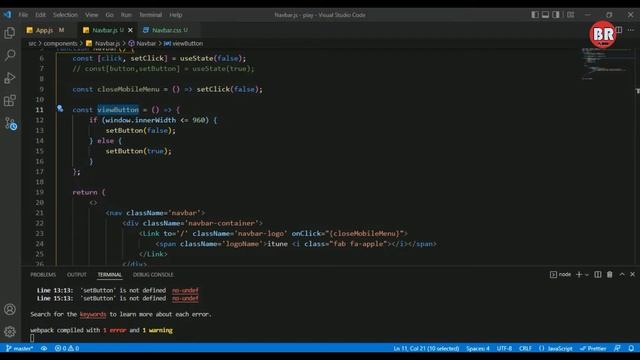The height and width of the screenshot is (360, 640).
Task: Open the Help menu
Action: (176, 15)
